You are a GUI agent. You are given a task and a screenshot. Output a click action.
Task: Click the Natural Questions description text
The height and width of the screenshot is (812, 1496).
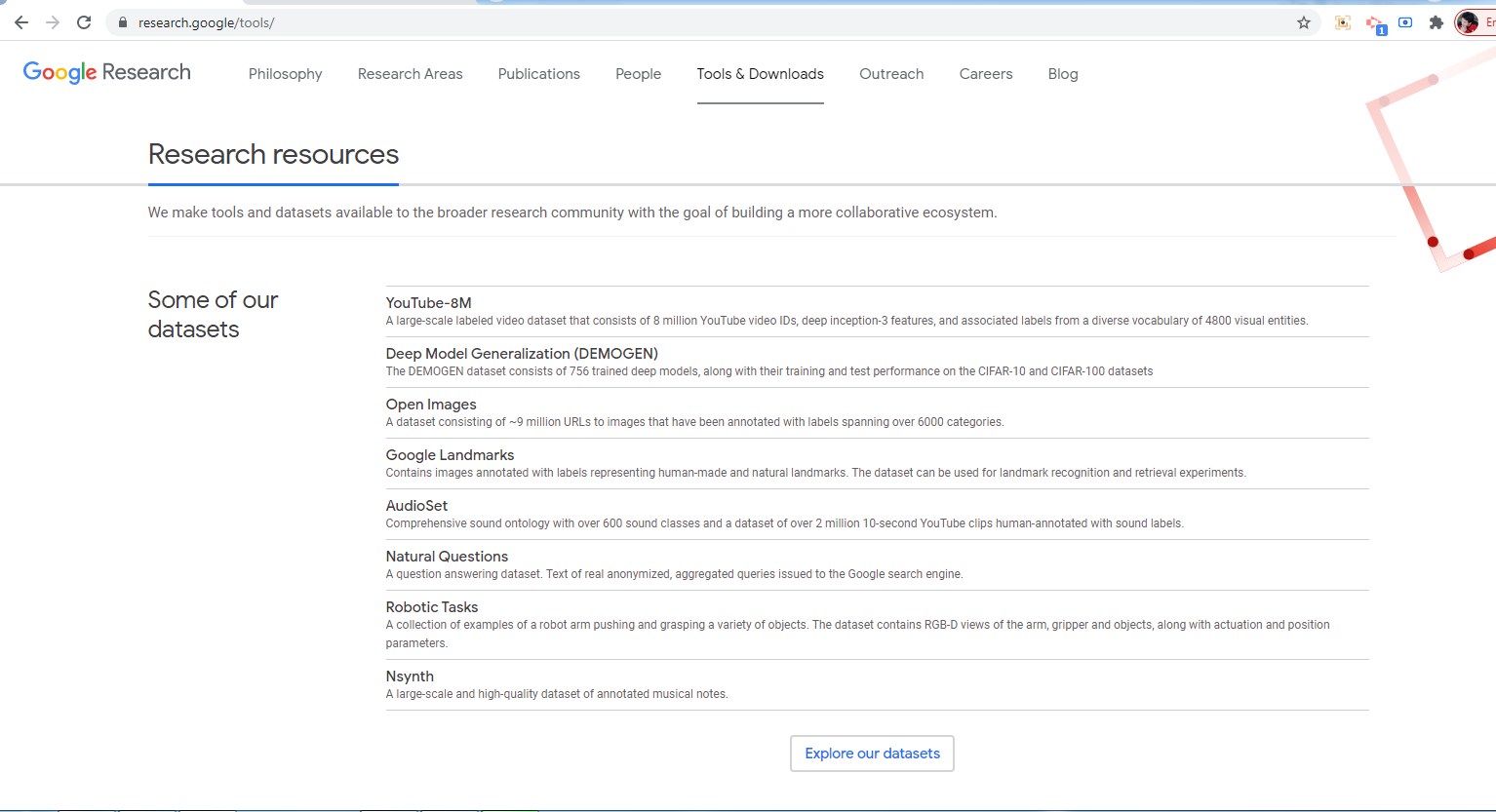[x=674, y=574]
